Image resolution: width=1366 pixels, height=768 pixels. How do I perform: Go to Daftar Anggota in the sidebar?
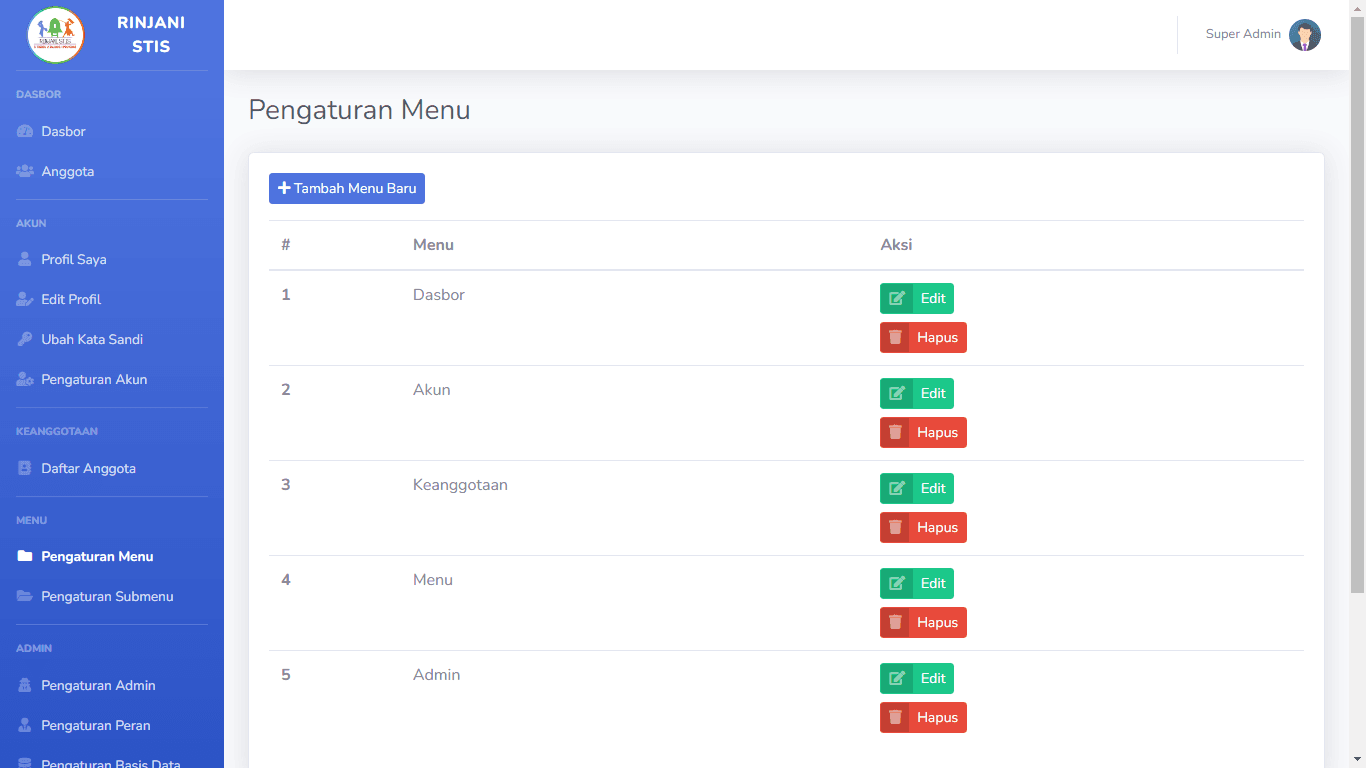tap(88, 469)
